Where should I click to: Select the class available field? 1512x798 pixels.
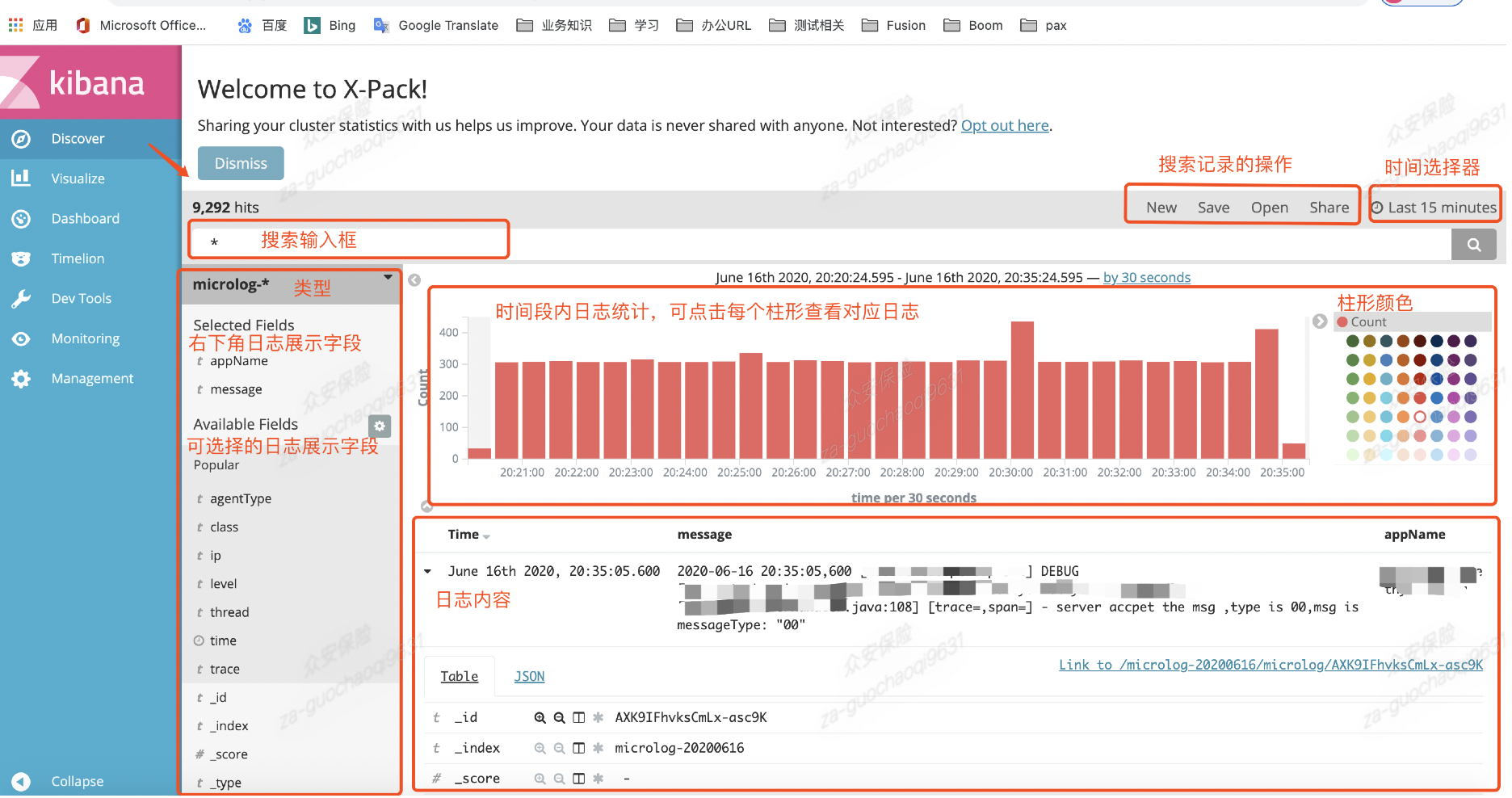pyautogui.click(x=224, y=527)
